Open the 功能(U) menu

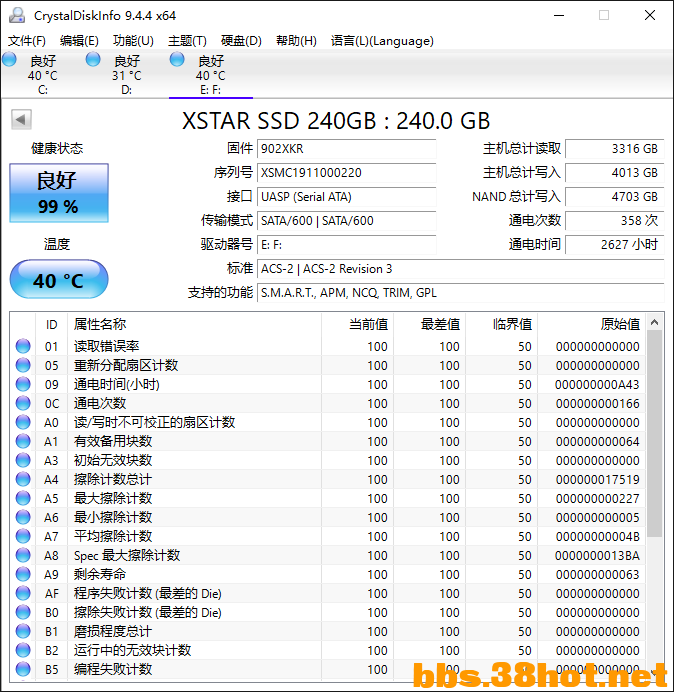(x=133, y=41)
